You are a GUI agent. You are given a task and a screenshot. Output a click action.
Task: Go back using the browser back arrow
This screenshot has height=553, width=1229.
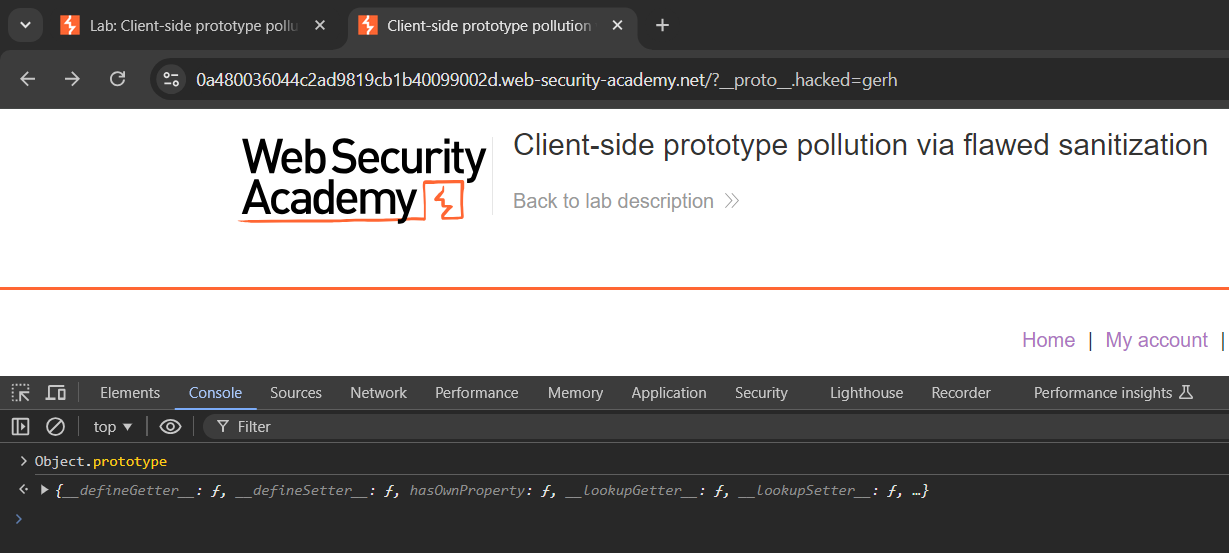coord(28,79)
